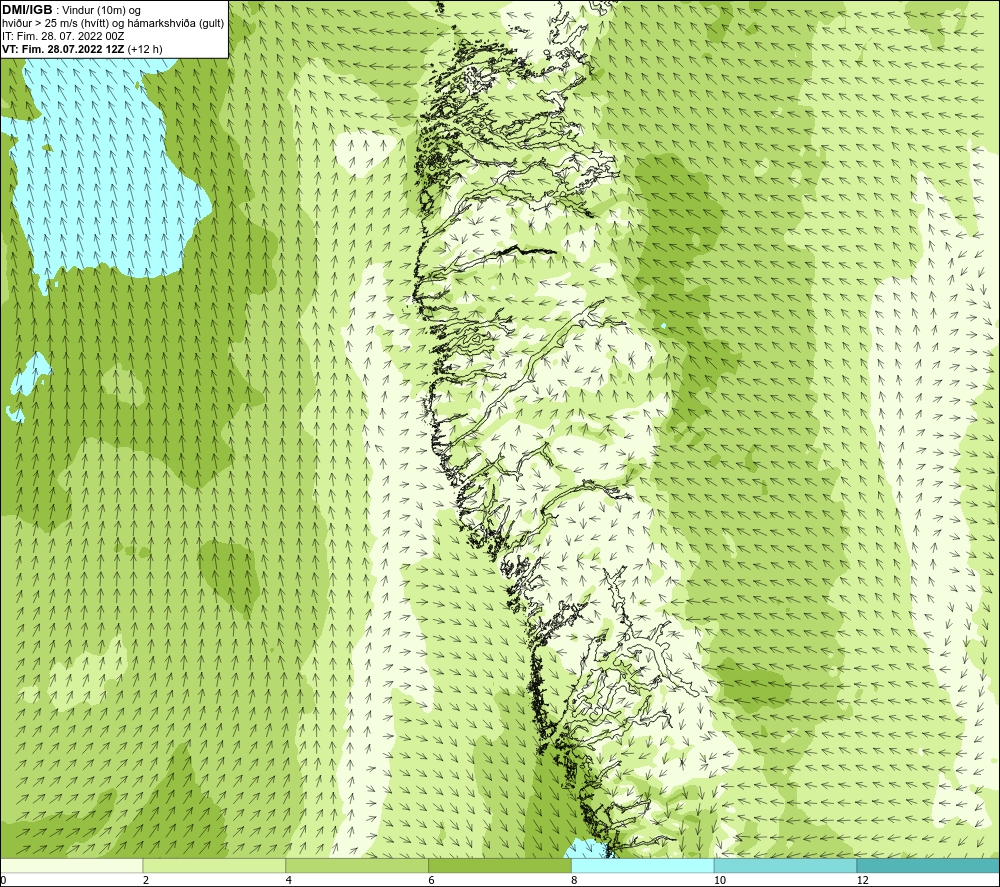The width and height of the screenshot is (1000, 887).
Task: Click the 0–2 m/s legend color band
Action: (71, 865)
